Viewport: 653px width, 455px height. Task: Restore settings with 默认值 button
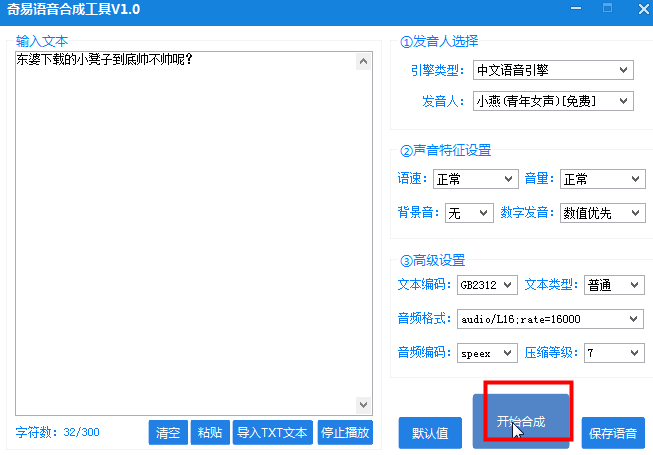click(430, 433)
